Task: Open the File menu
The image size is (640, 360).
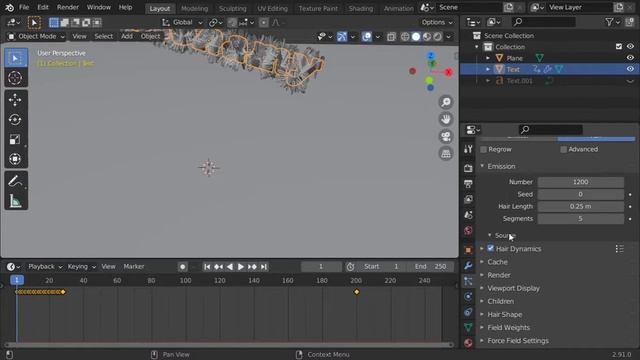Action: (24, 7)
